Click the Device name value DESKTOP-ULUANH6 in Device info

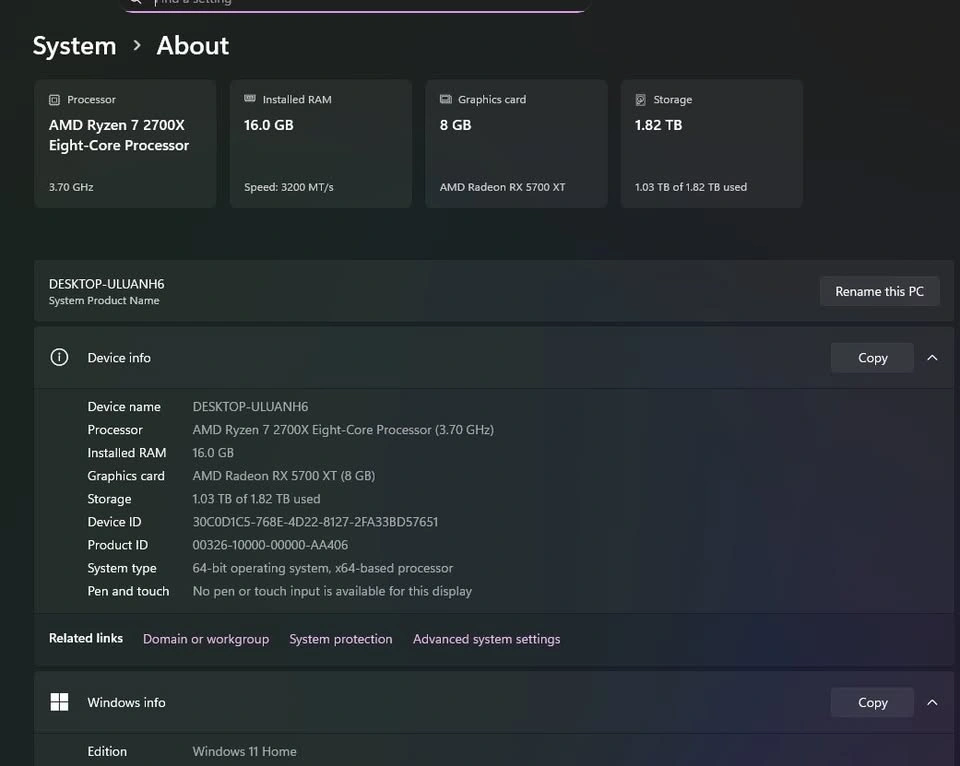coord(250,407)
